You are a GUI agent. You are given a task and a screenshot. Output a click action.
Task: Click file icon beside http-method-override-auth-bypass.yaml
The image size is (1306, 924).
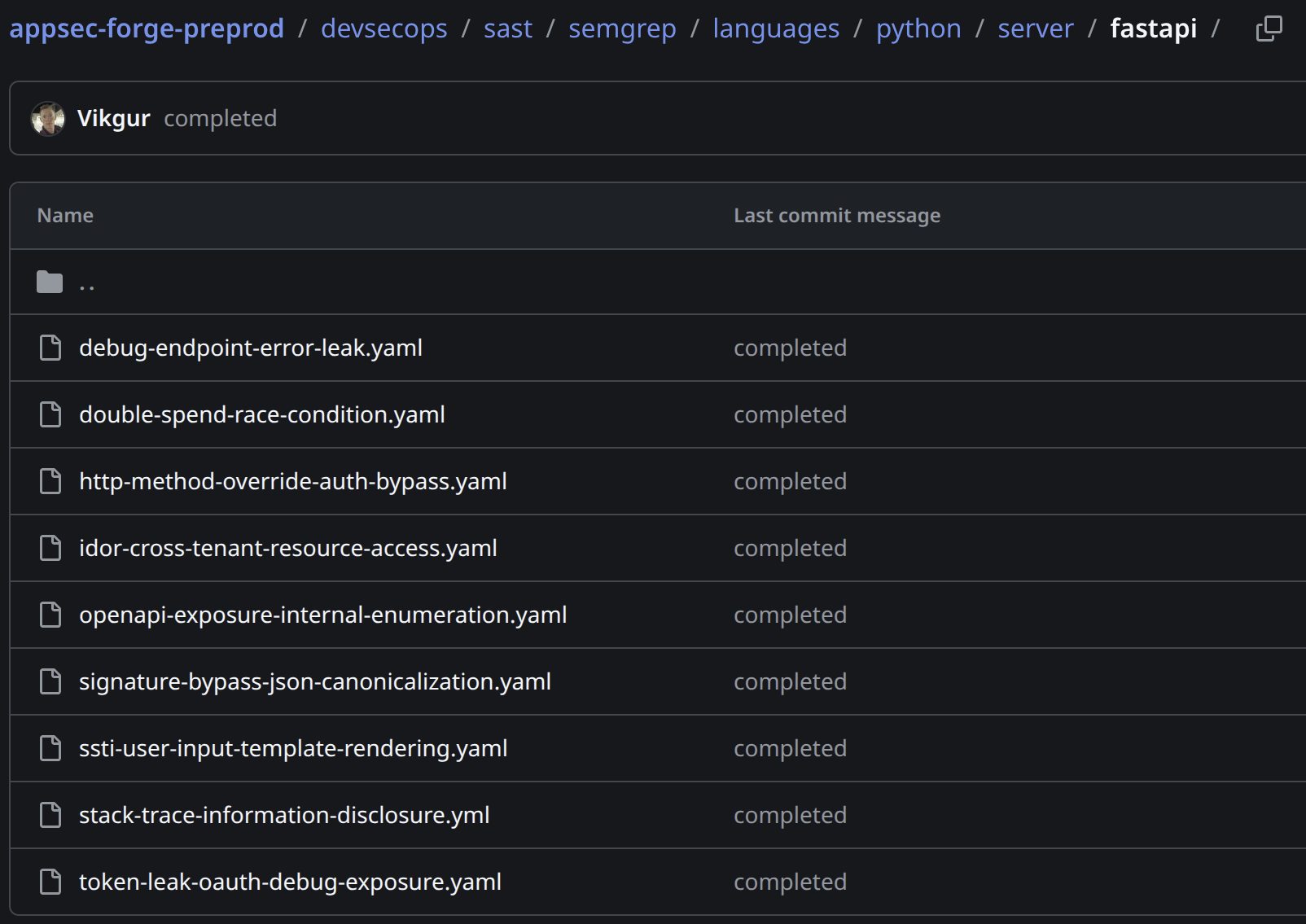(50, 481)
